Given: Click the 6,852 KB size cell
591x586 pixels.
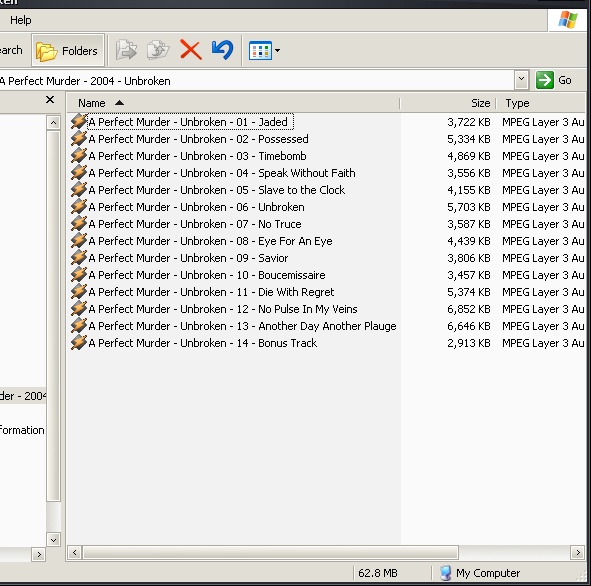Looking at the screenshot, I should click(x=469, y=309).
